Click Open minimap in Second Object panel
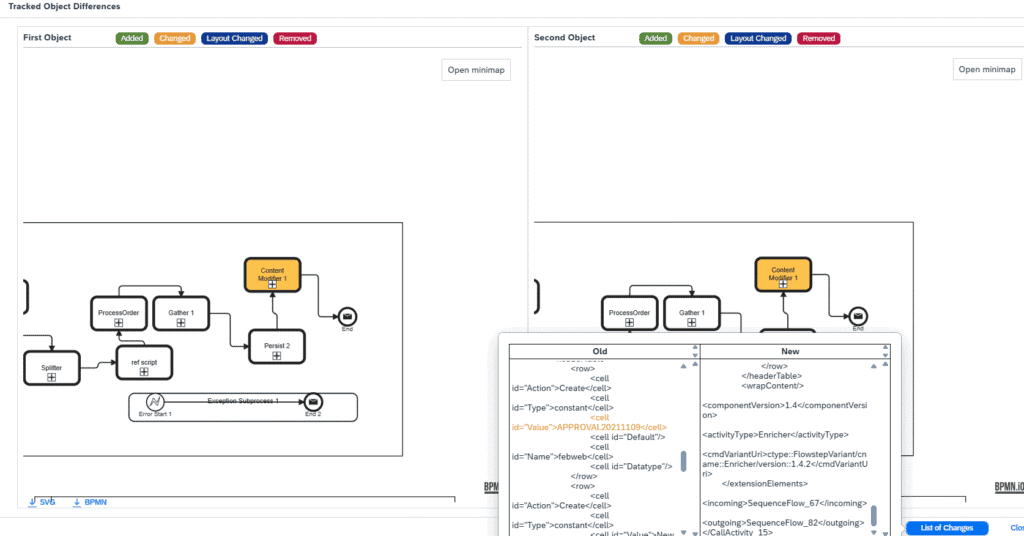The height and width of the screenshot is (536, 1024). click(987, 69)
